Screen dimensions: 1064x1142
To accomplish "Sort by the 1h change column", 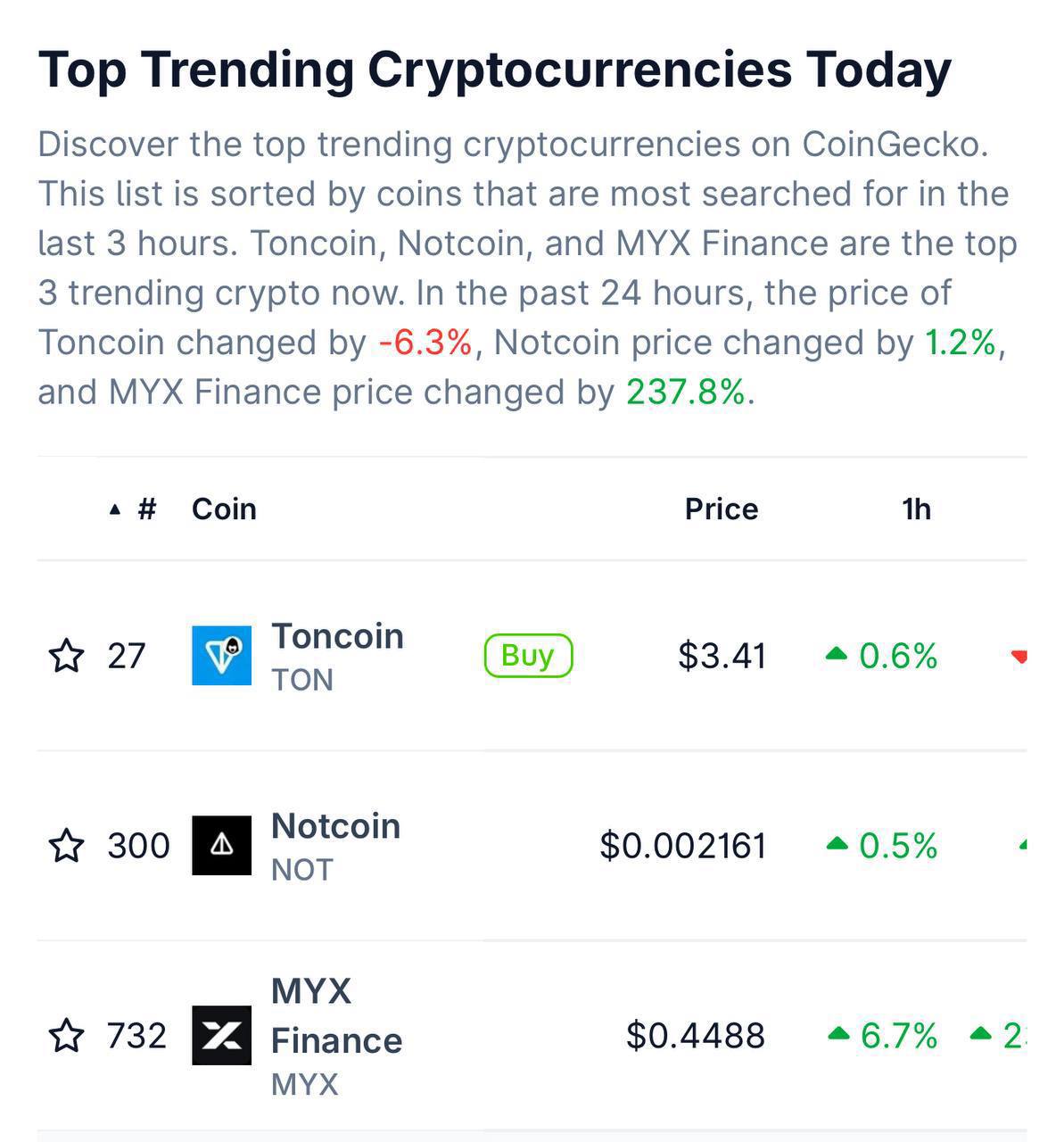I will click(x=916, y=509).
